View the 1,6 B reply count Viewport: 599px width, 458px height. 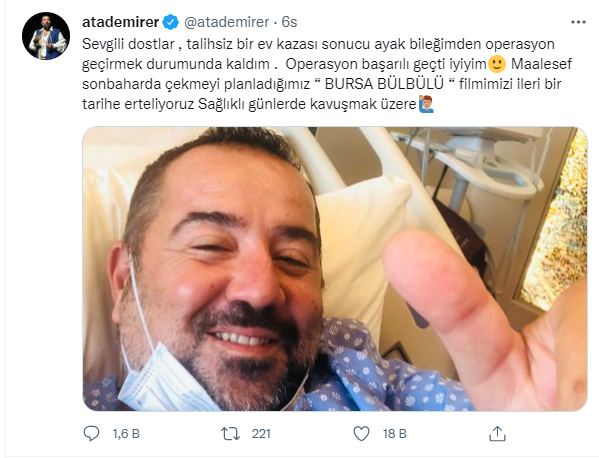point(126,434)
